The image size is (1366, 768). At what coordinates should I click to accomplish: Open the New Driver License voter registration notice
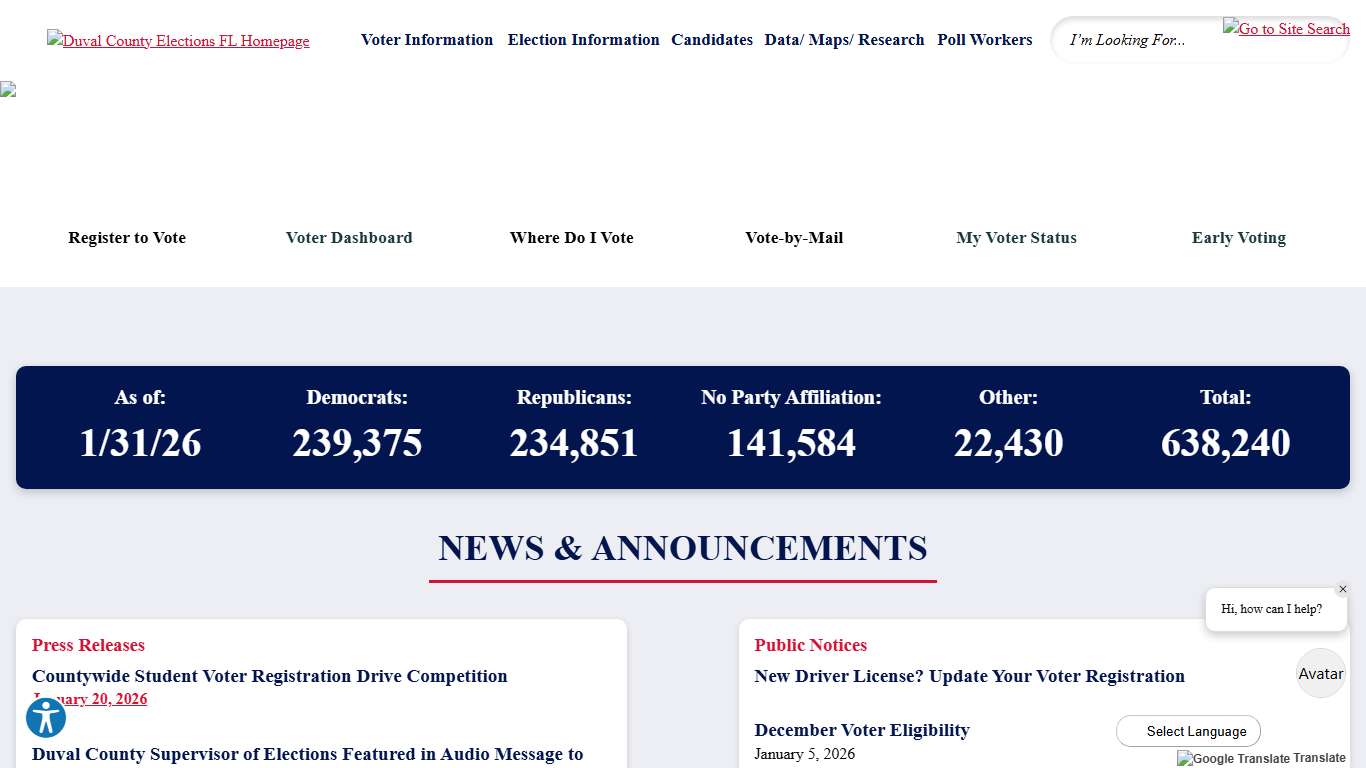tap(969, 676)
